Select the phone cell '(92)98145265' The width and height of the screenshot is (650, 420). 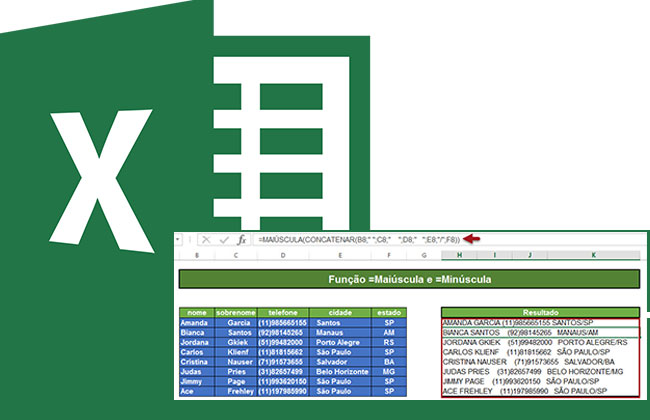point(283,333)
